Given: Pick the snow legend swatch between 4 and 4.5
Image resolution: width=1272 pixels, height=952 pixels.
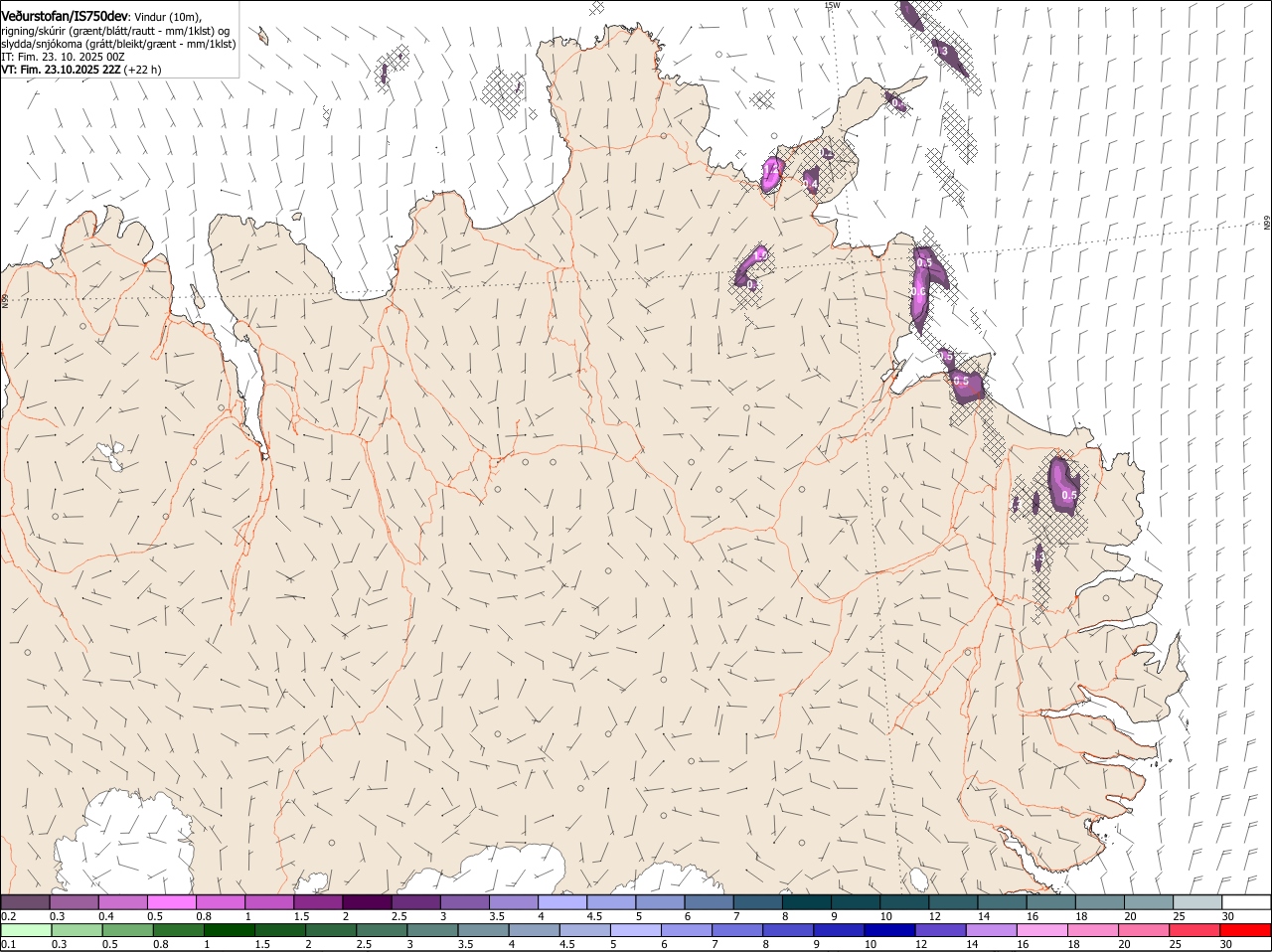Looking at the screenshot, I should tap(562, 901).
